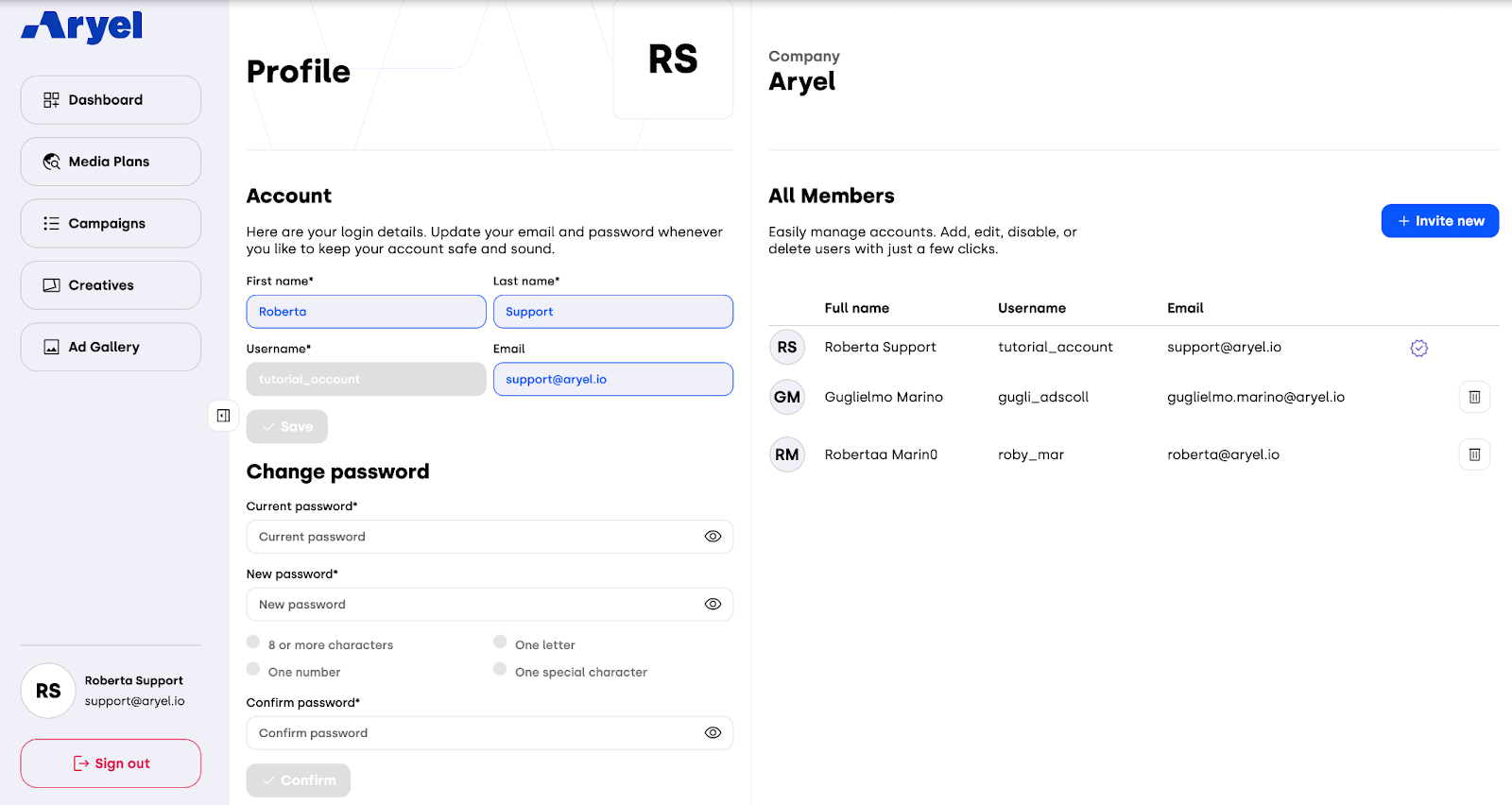Edit the Last name field
Screen dimensions: 1512x805
point(613,312)
